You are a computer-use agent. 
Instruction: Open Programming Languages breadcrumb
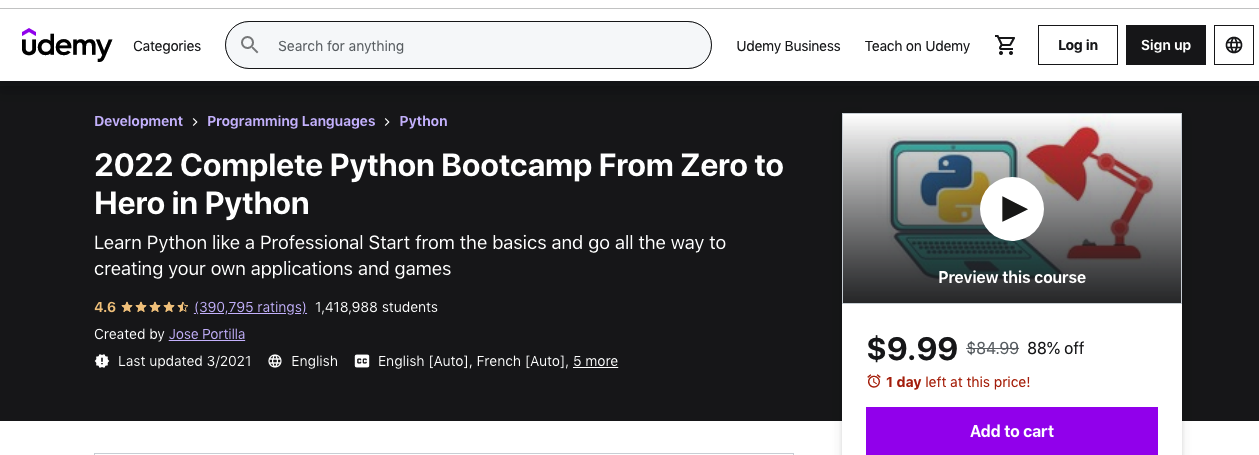pos(291,121)
